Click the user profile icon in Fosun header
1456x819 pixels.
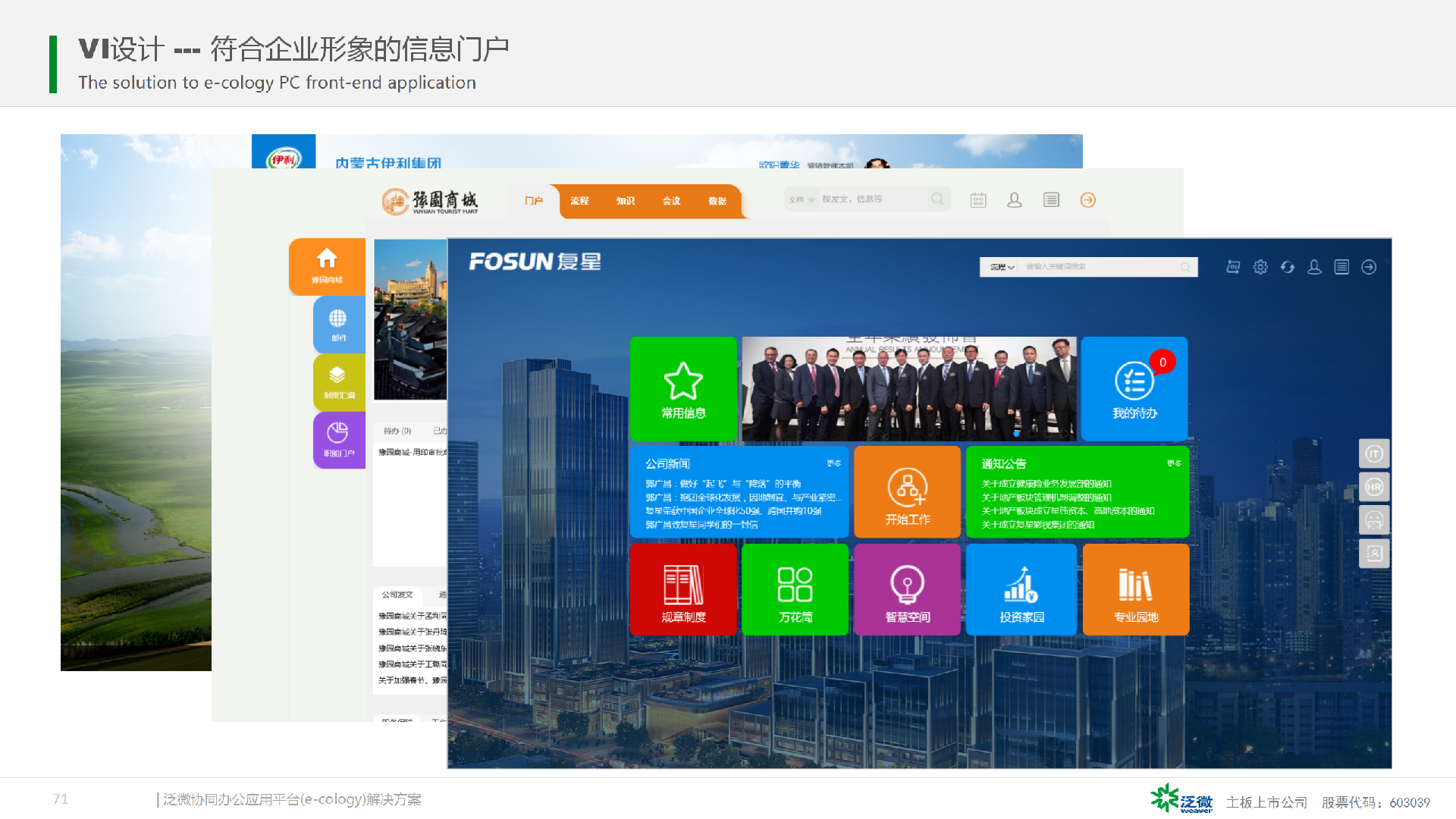[x=1314, y=267]
